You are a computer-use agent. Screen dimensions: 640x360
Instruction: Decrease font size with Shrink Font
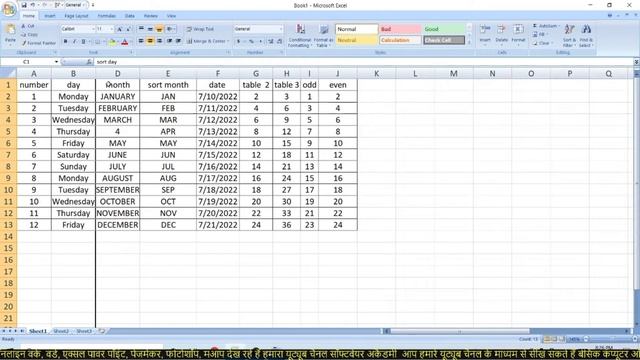[128, 29]
